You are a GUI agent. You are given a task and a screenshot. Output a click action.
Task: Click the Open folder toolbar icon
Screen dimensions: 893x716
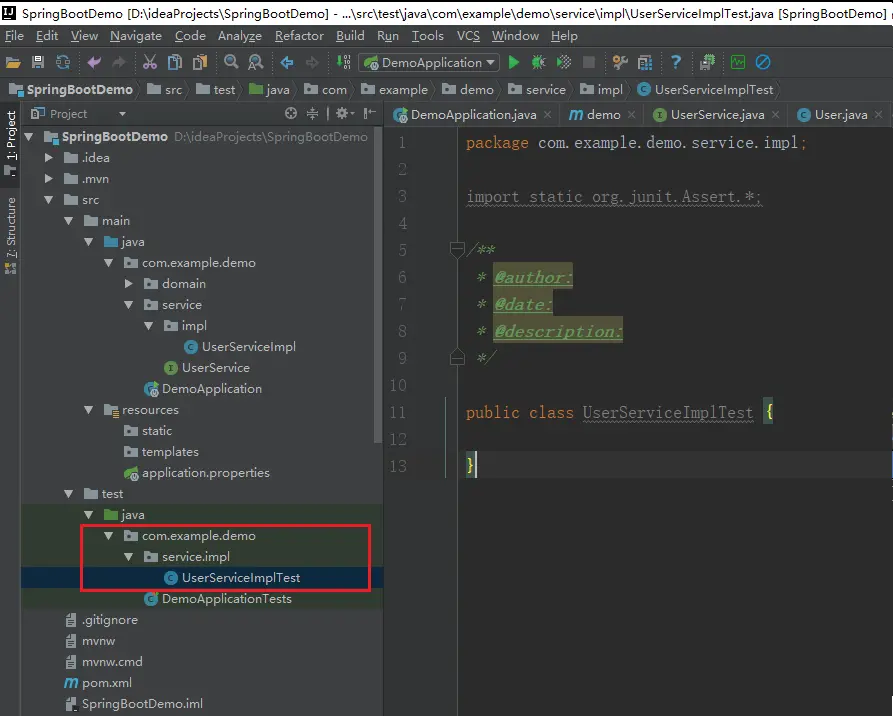pyautogui.click(x=13, y=62)
